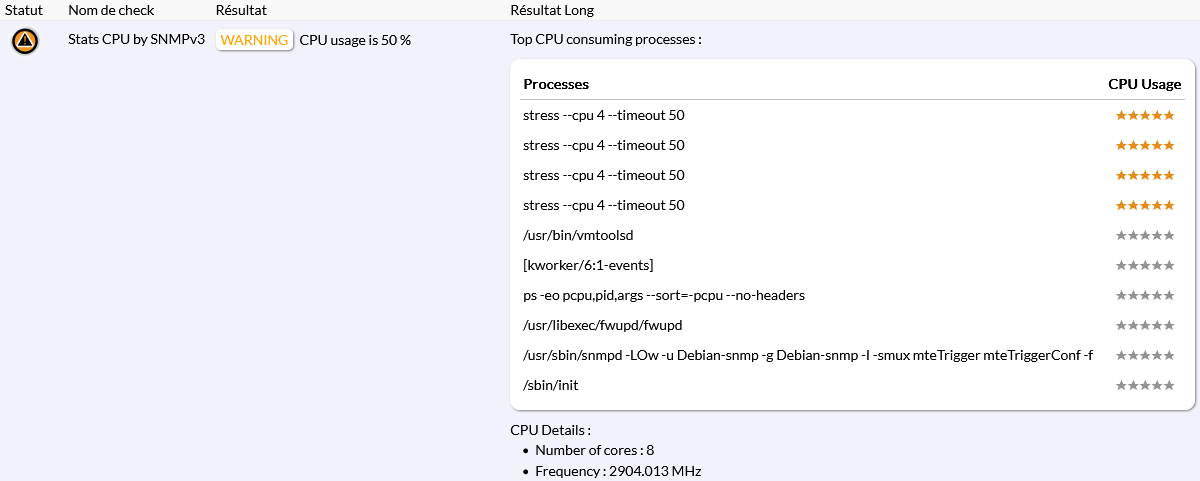Click the star rating for the ps -eo process

(x=1144, y=296)
